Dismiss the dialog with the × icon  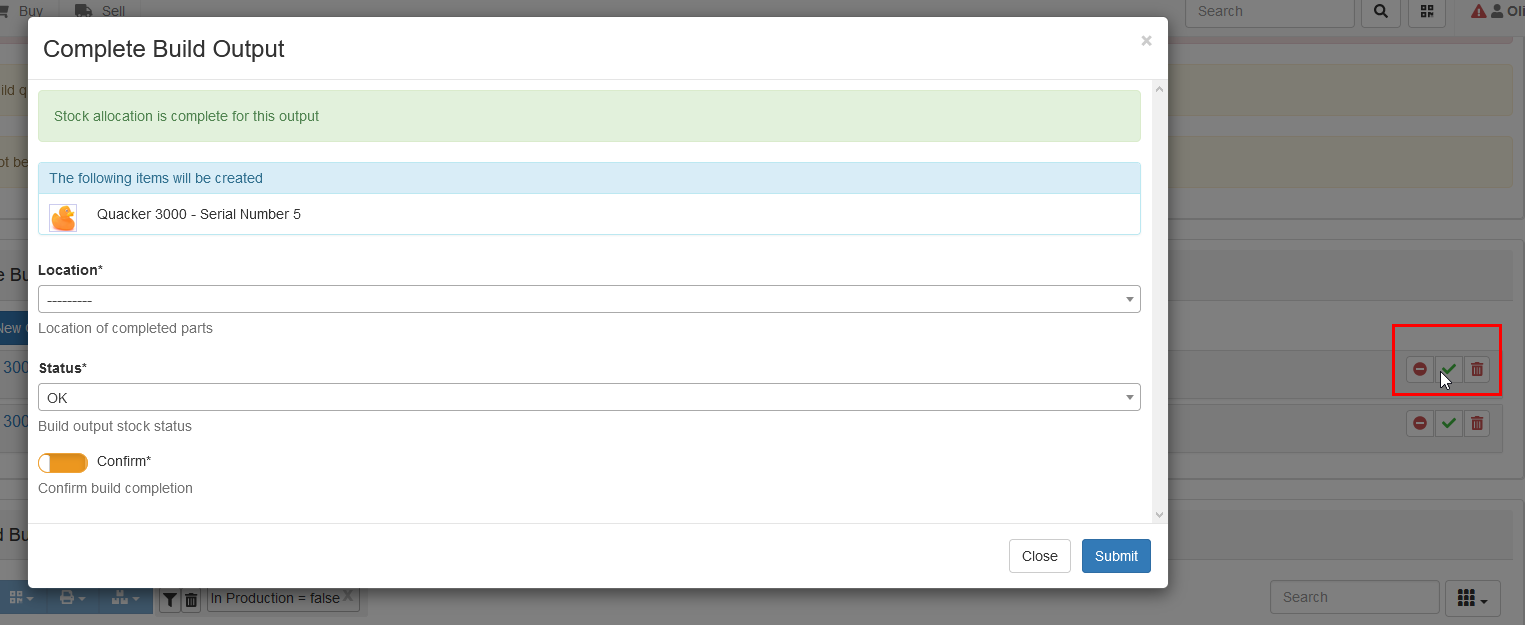click(x=1146, y=41)
